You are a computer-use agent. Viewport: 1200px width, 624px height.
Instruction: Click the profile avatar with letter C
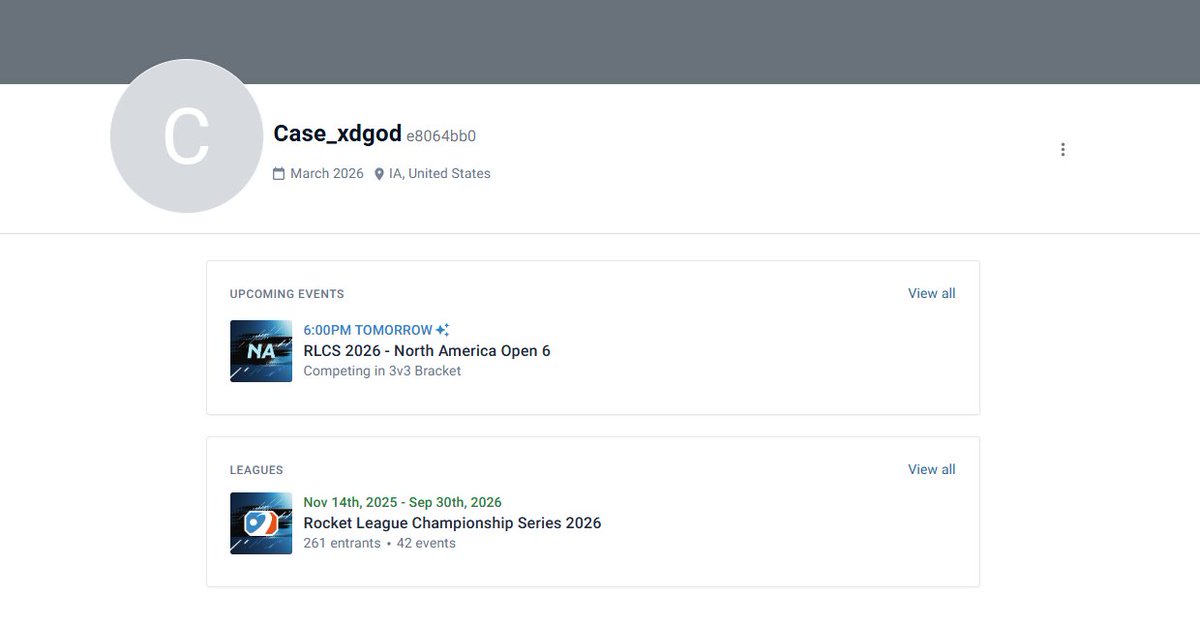coord(187,136)
